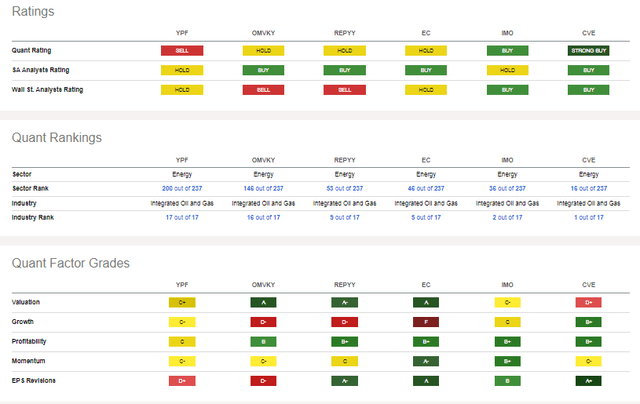Click the 'Quant Factor Grades' section heading
The height and width of the screenshot is (404, 640).
click(71, 263)
